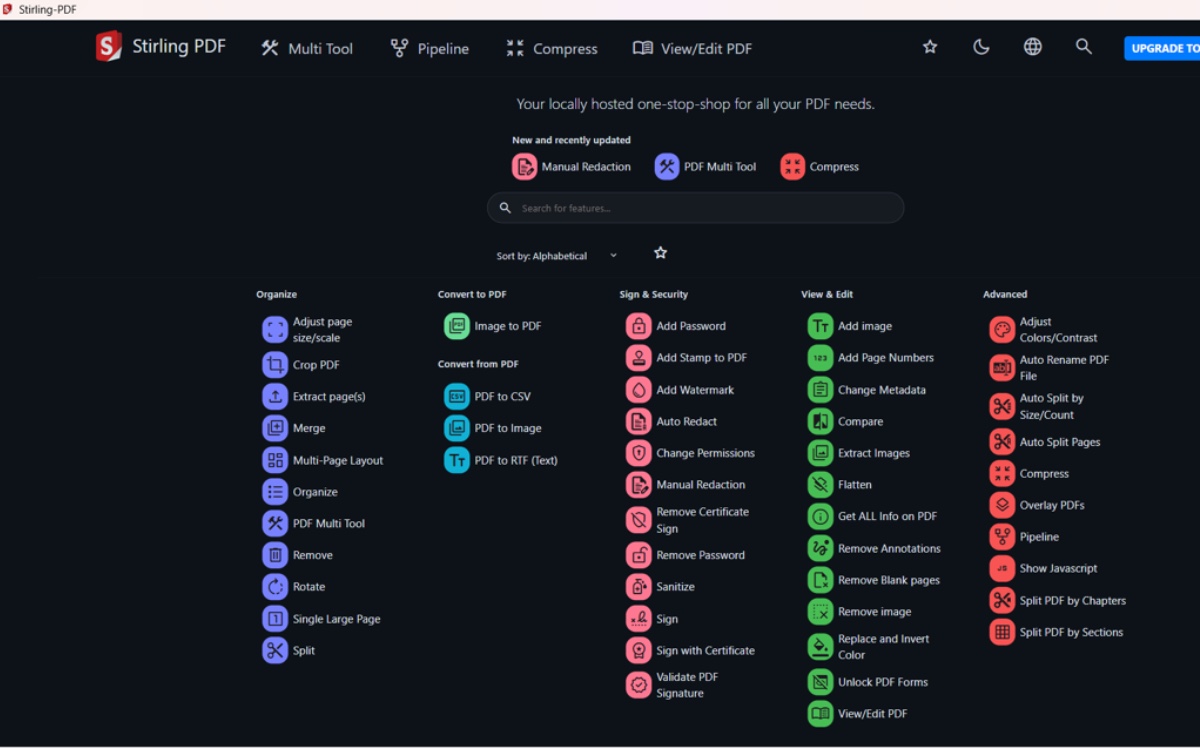Open the Add Password lock icon
1200x750 pixels.
point(639,326)
